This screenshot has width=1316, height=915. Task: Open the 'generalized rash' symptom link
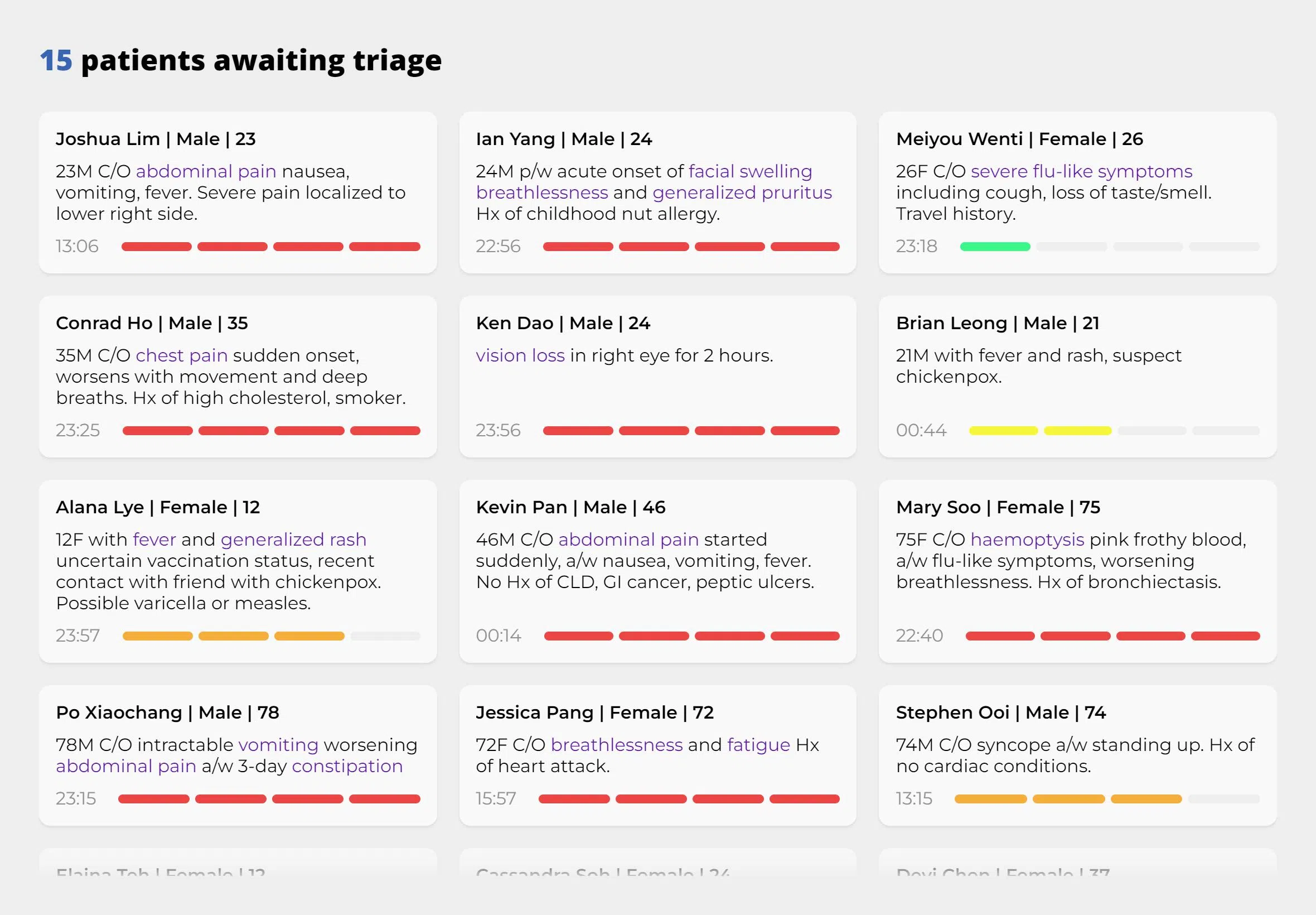point(293,540)
